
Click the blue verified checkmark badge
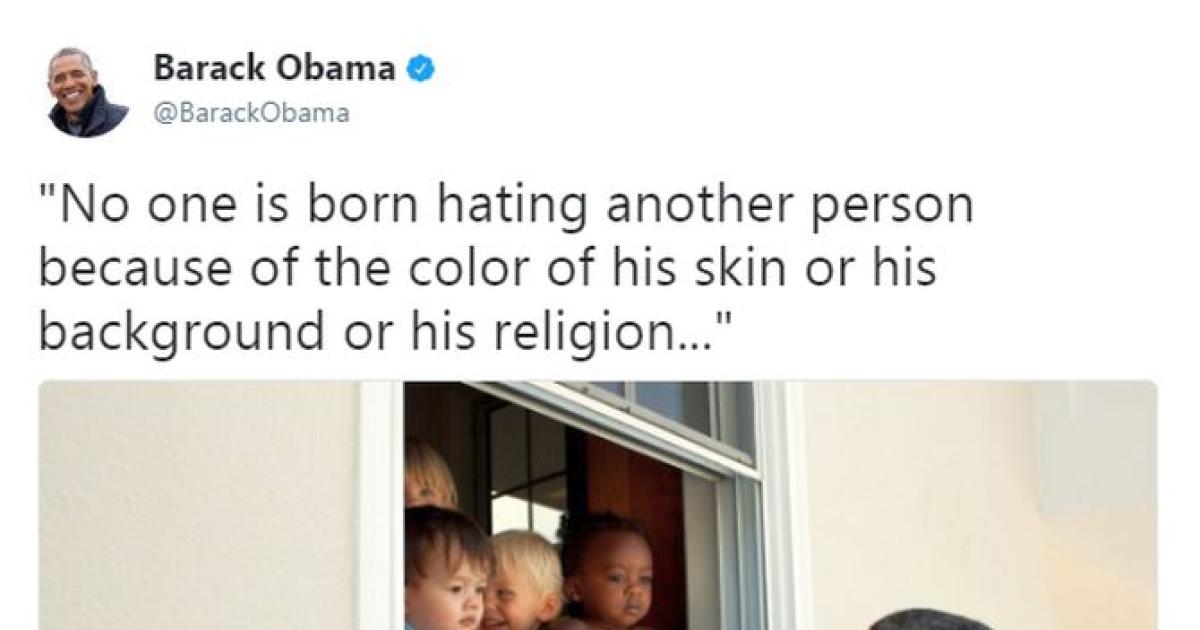point(423,69)
